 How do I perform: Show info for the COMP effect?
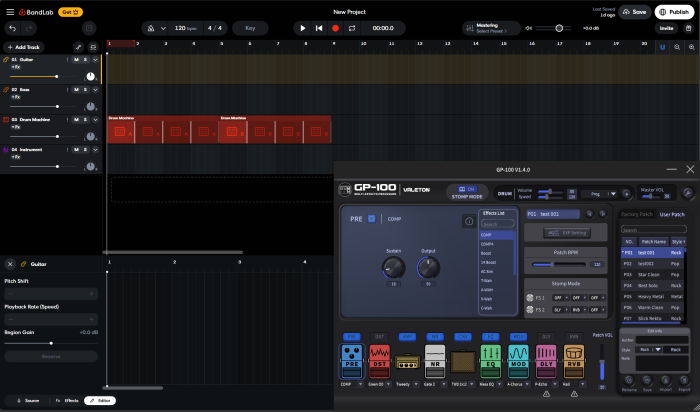click(x=469, y=221)
